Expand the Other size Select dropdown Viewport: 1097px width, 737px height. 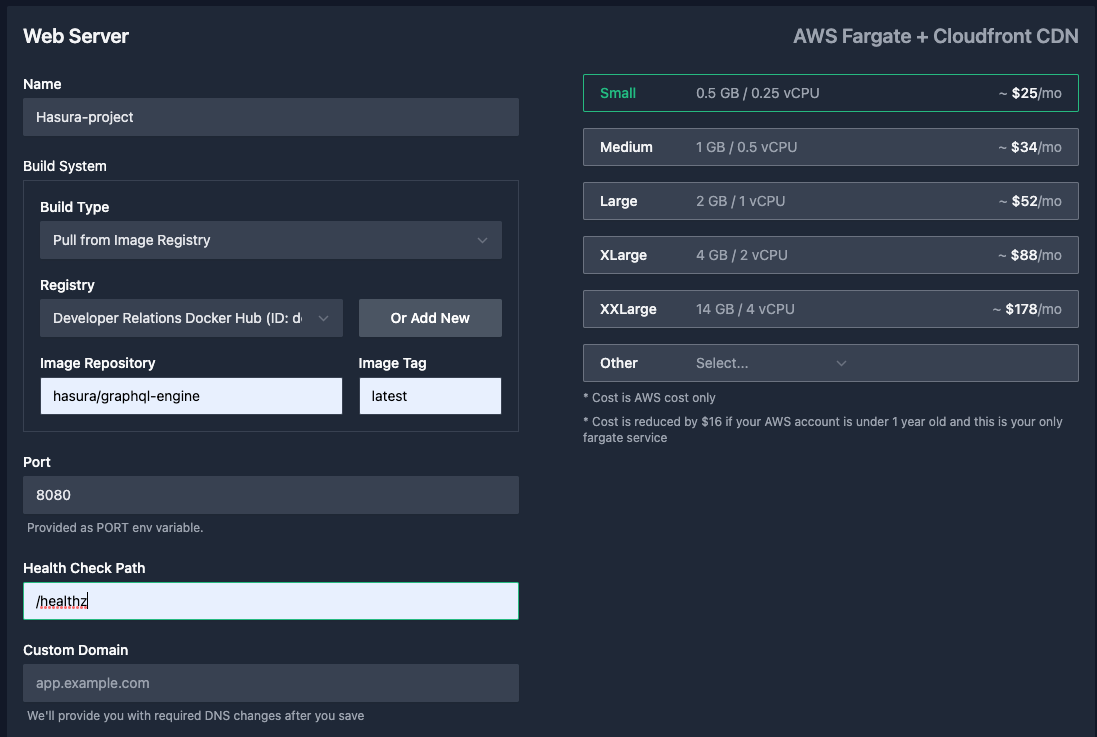(770, 363)
